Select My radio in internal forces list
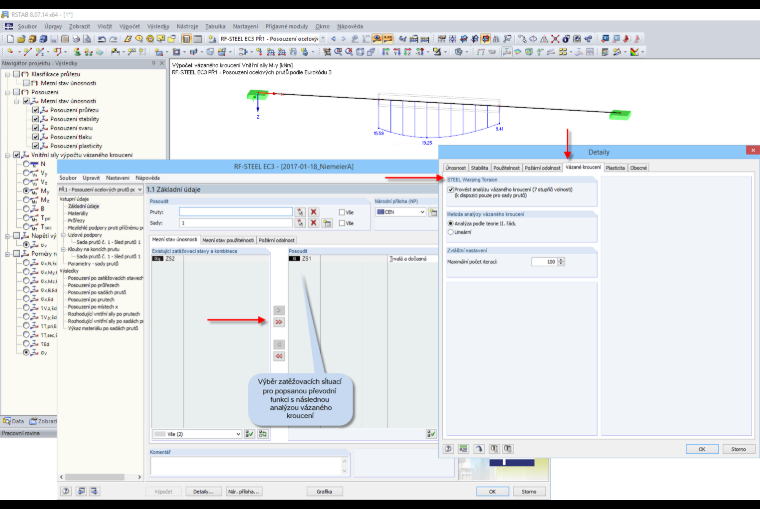Screen dimensions: 760x509 [x=26, y=191]
